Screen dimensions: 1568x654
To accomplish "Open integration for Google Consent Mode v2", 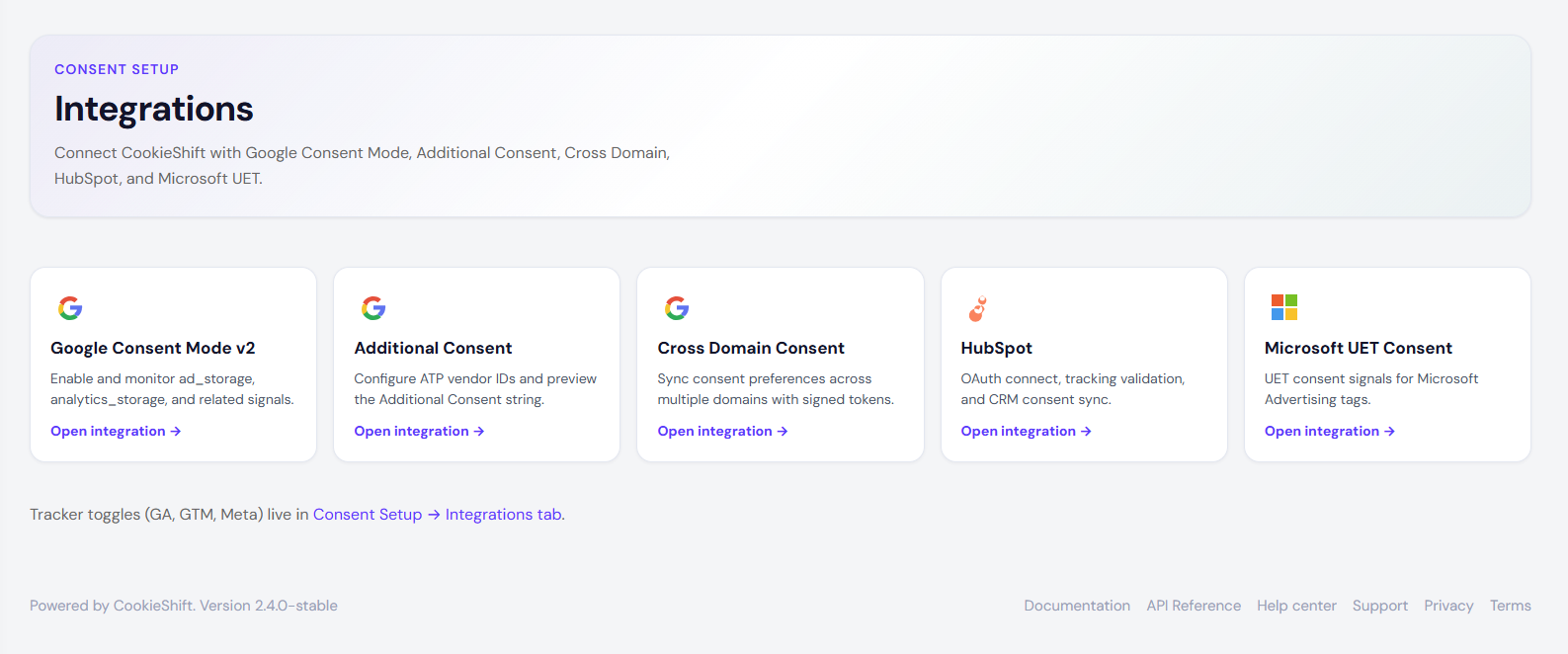I will [116, 432].
